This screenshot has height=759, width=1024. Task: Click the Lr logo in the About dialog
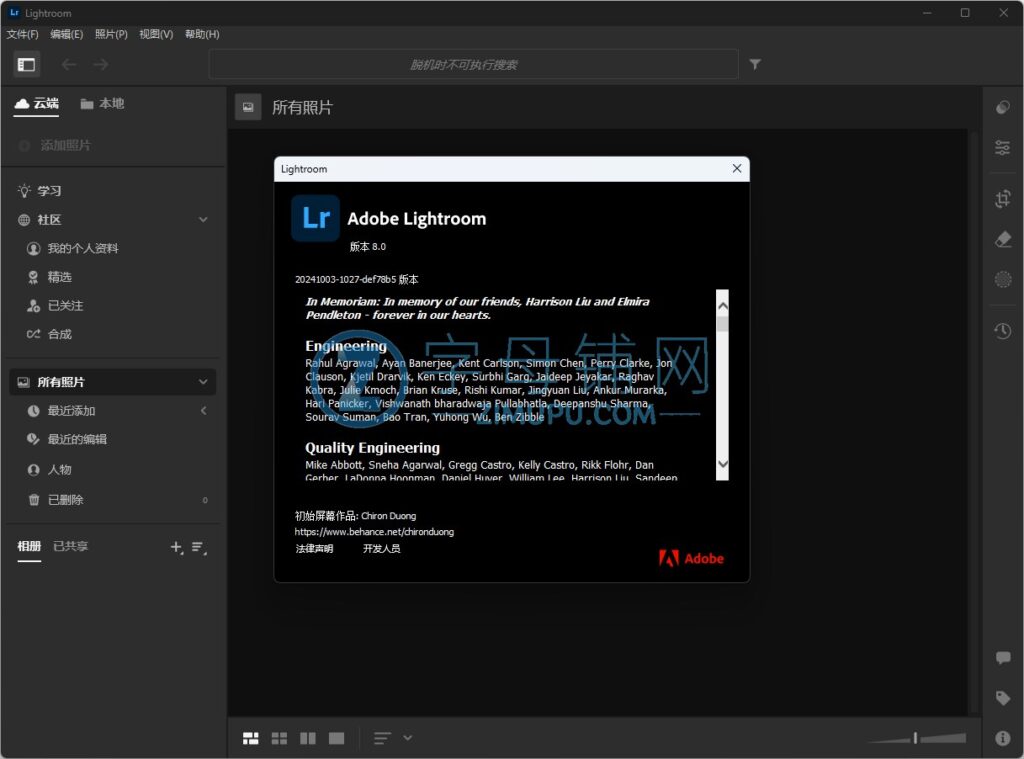point(315,218)
